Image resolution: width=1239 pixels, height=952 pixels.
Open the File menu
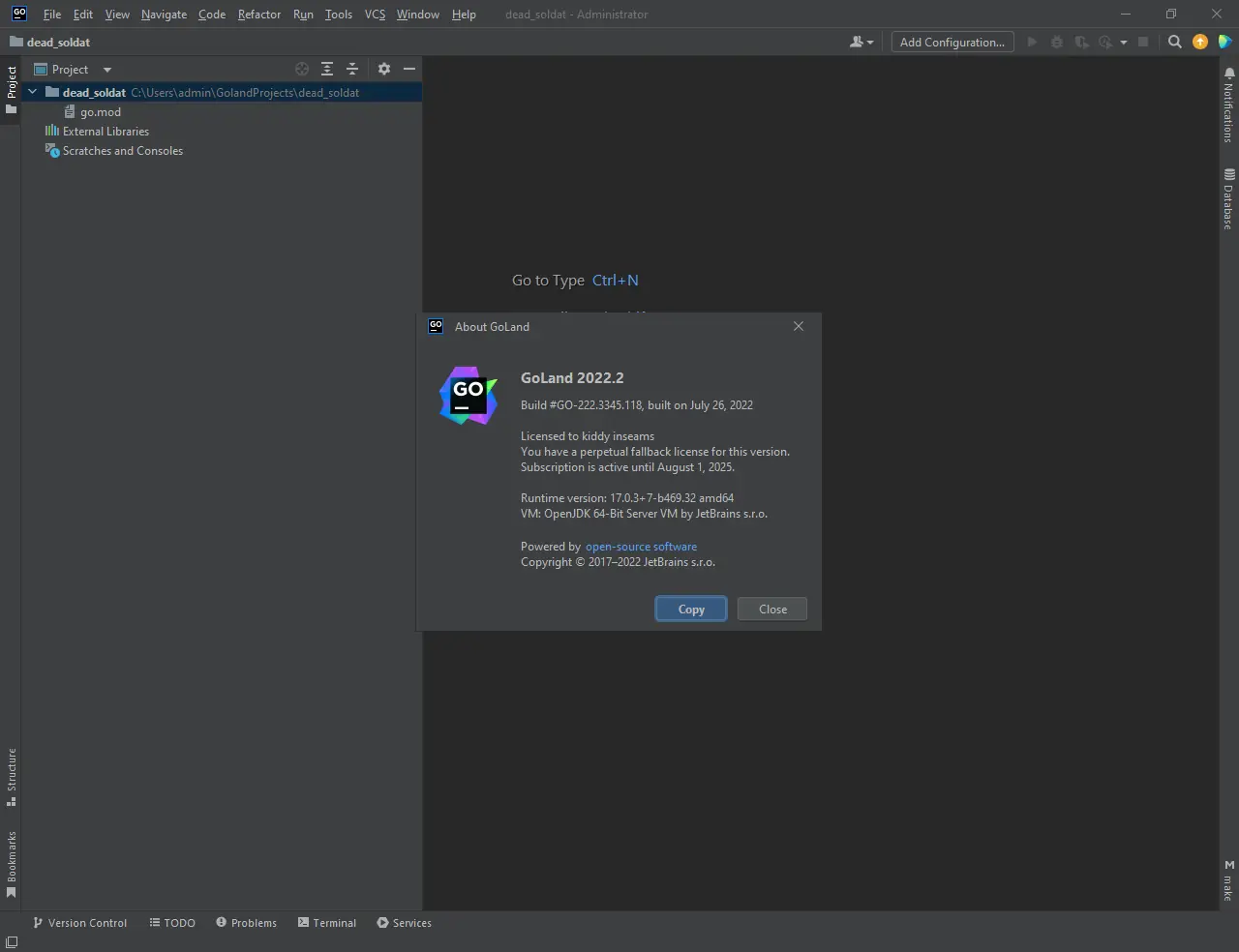click(x=52, y=15)
